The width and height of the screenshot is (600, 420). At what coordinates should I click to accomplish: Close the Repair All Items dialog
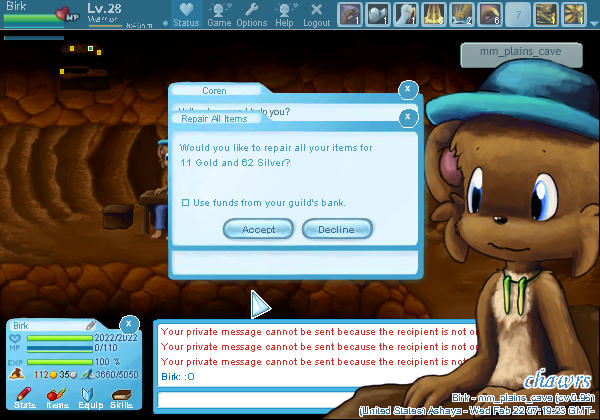tap(407, 117)
